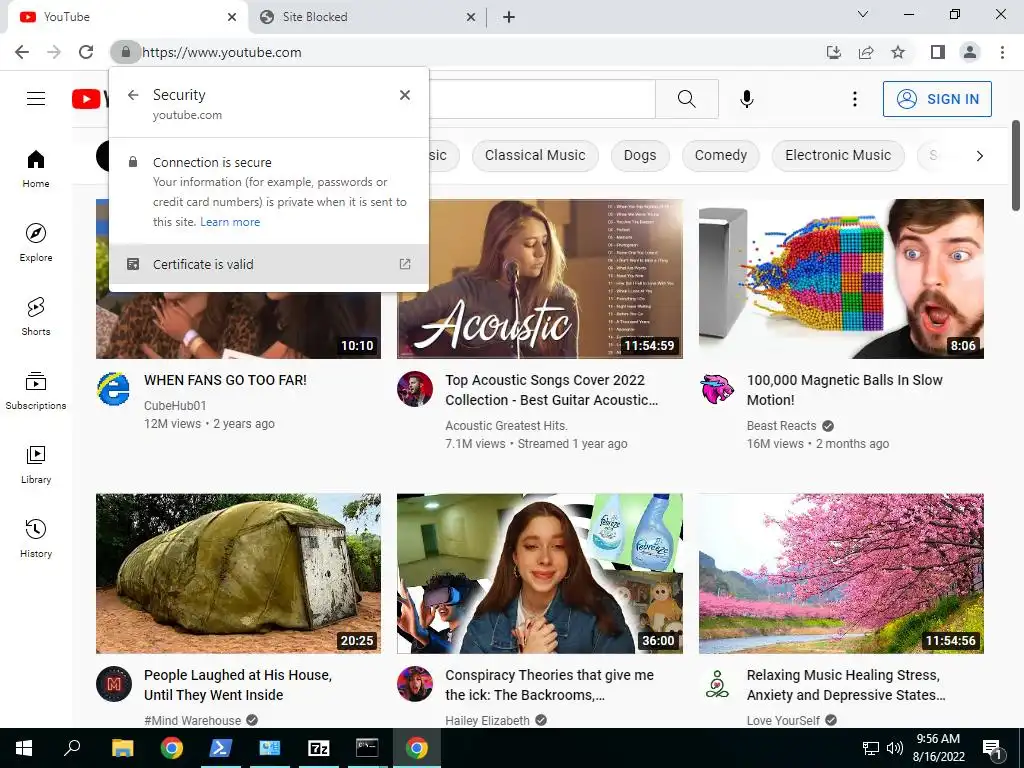Open the Chrome profile avatar
This screenshot has width=1024, height=768.
pyautogui.click(x=970, y=52)
